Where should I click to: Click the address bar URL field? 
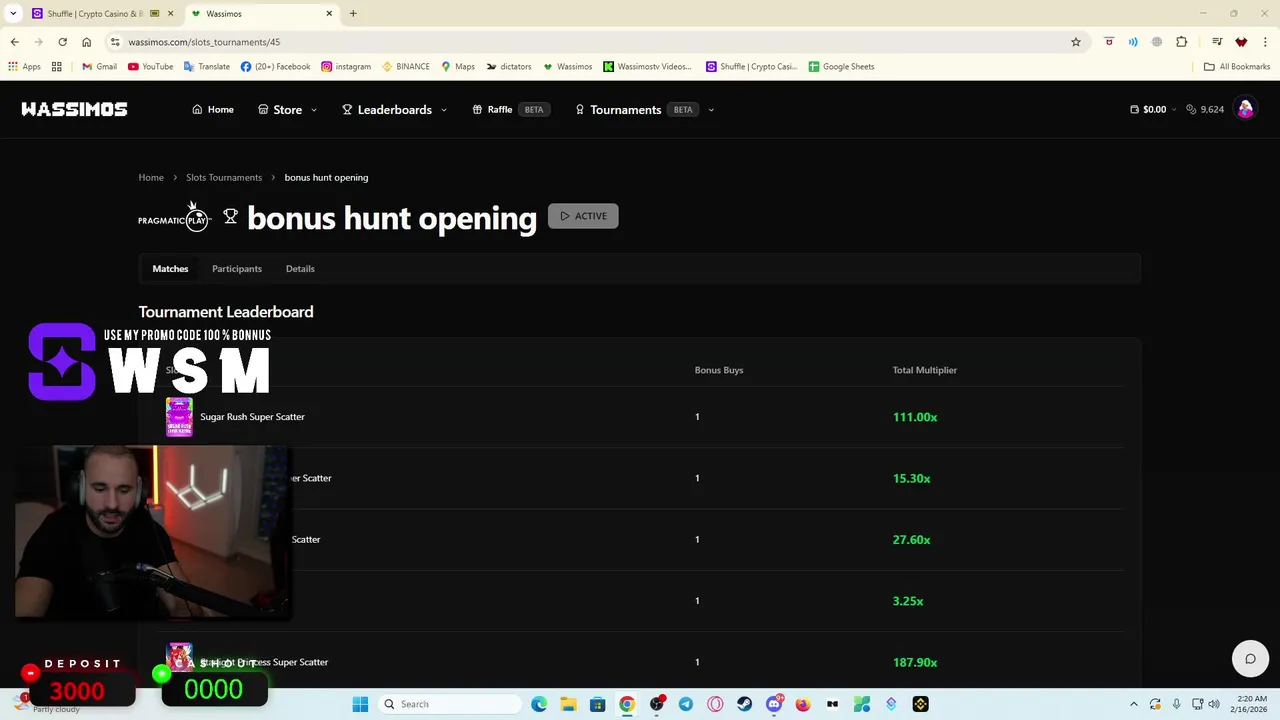coord(590,42)
